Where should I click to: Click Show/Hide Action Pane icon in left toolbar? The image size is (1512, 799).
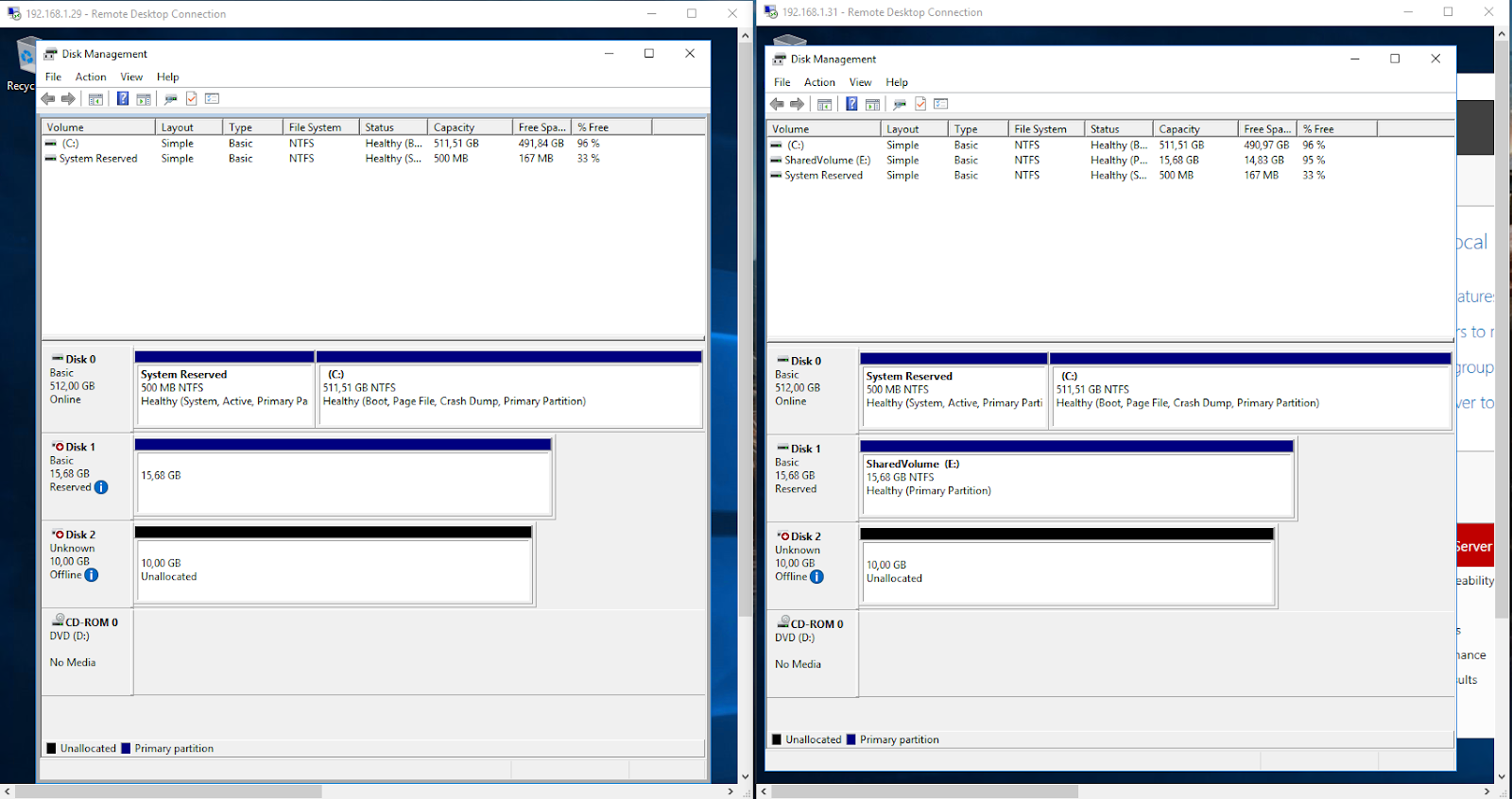coord(144,99)
